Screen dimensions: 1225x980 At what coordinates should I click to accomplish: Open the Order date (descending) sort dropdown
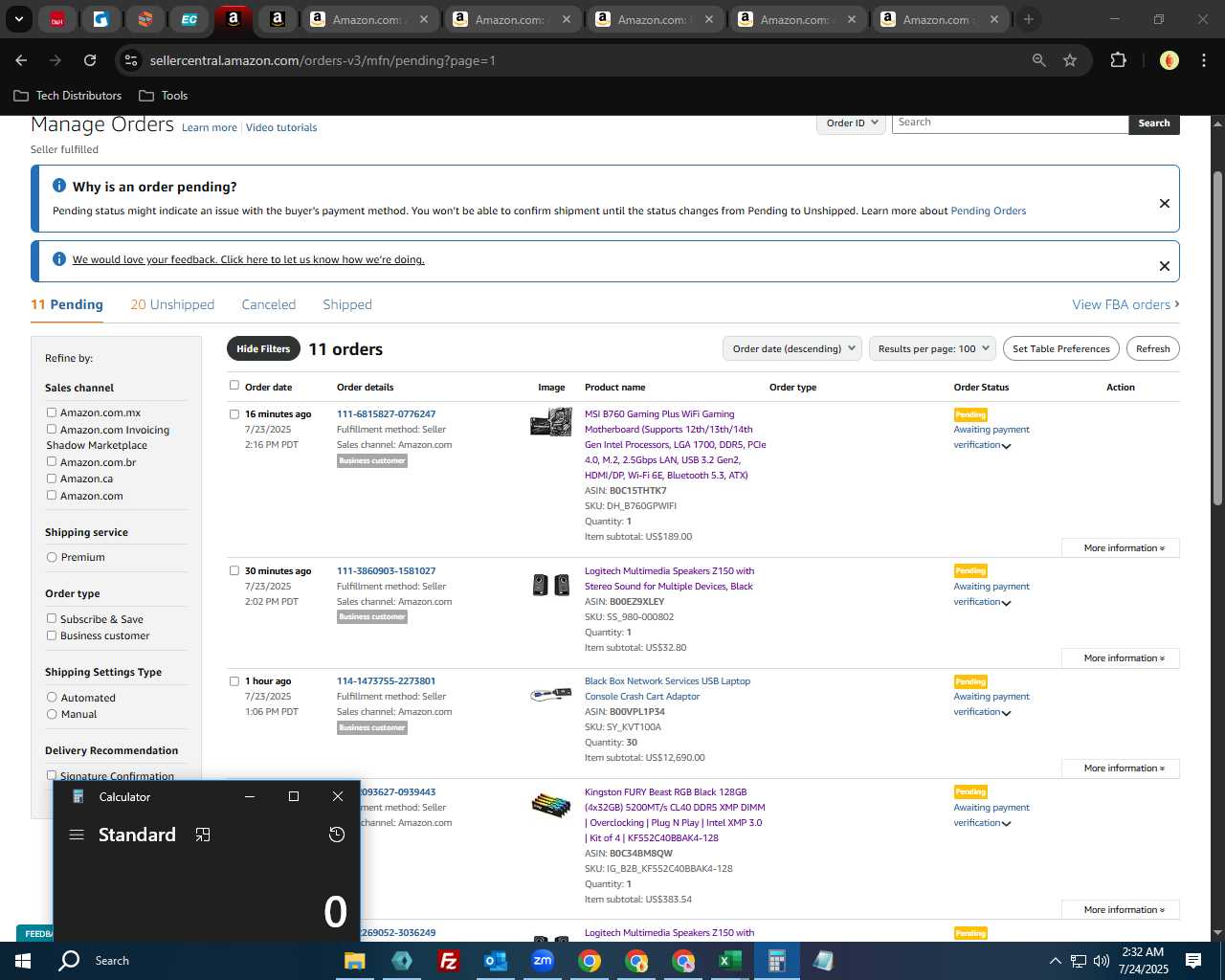point(792,348)
